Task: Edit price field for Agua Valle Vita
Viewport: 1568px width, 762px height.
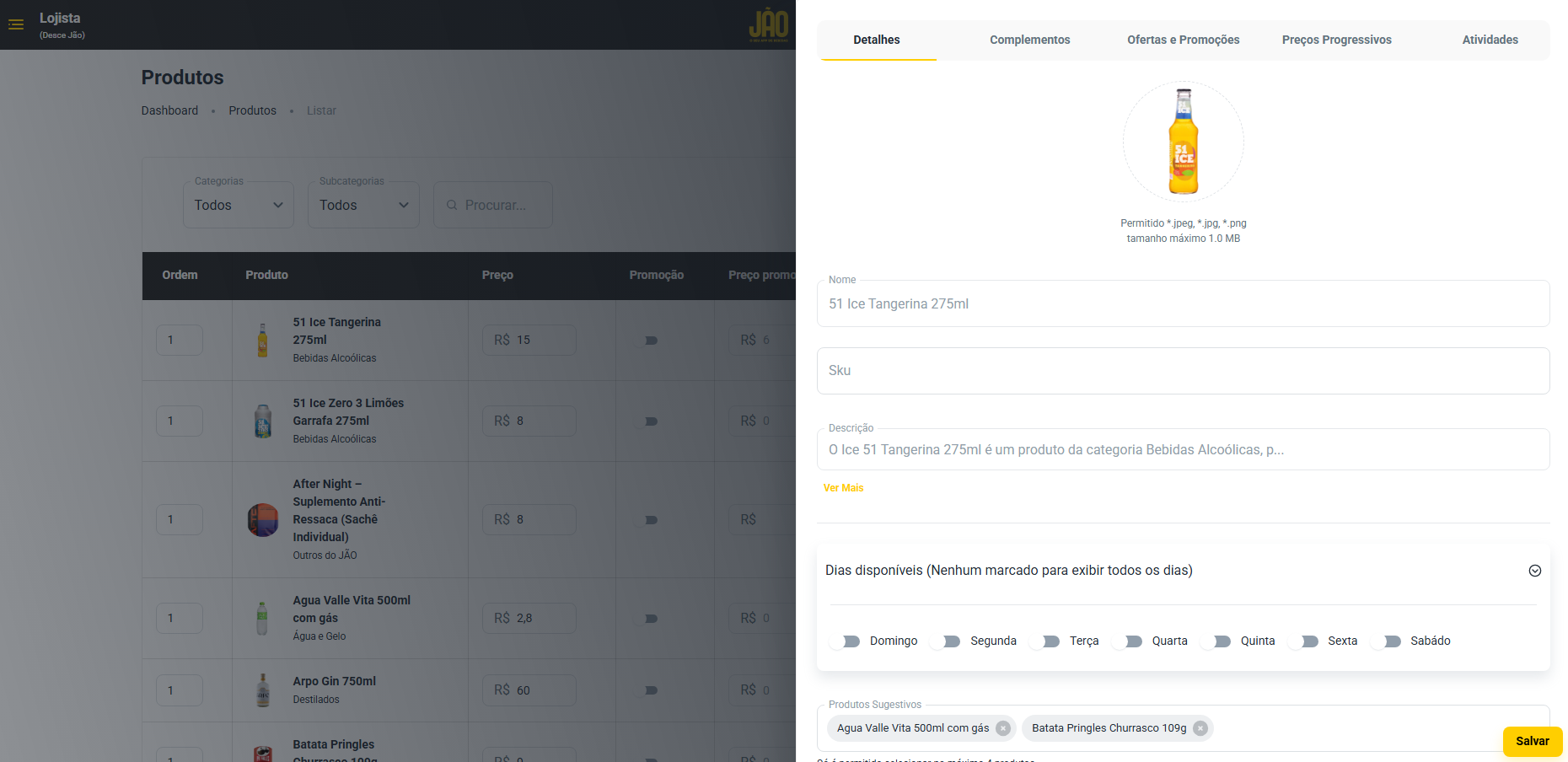Action: click(529, 619)
